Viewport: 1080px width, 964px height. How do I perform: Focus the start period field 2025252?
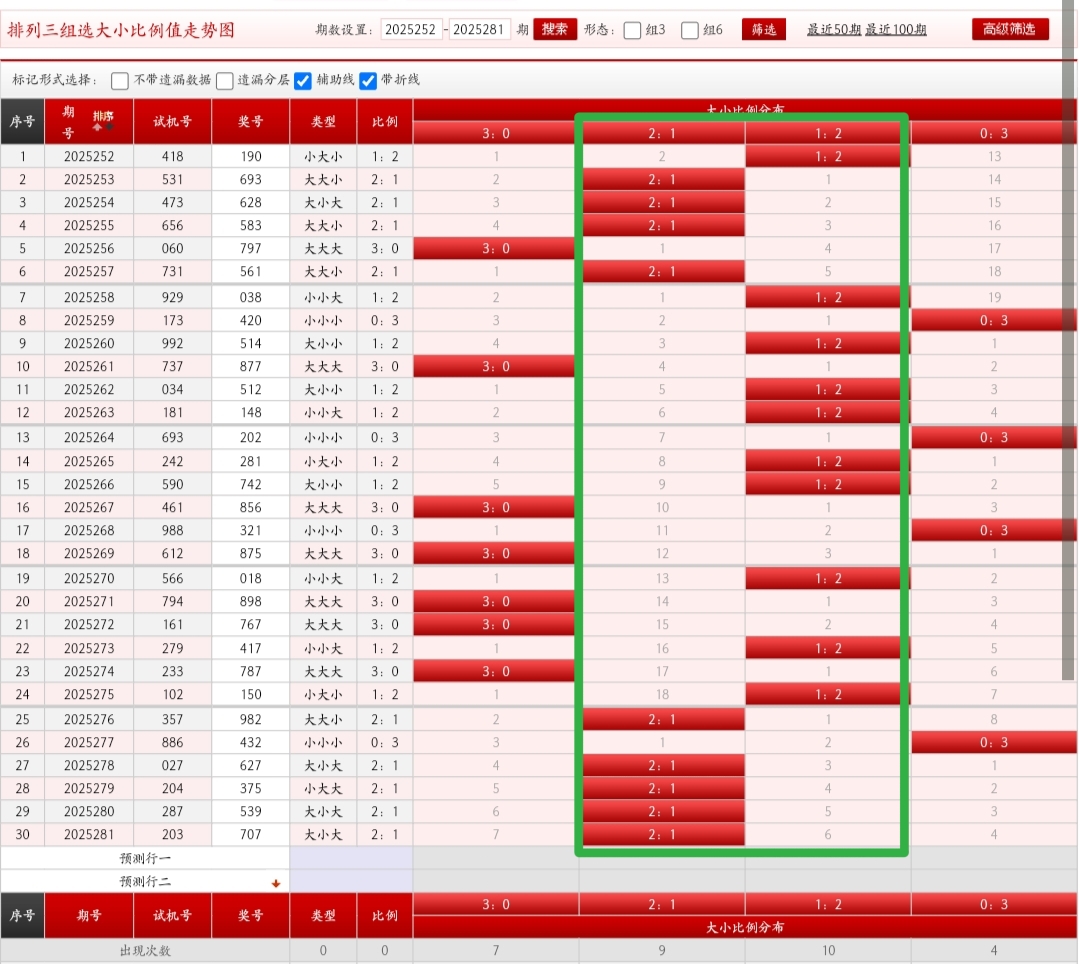pyautogui.click(x=411, y=30)
